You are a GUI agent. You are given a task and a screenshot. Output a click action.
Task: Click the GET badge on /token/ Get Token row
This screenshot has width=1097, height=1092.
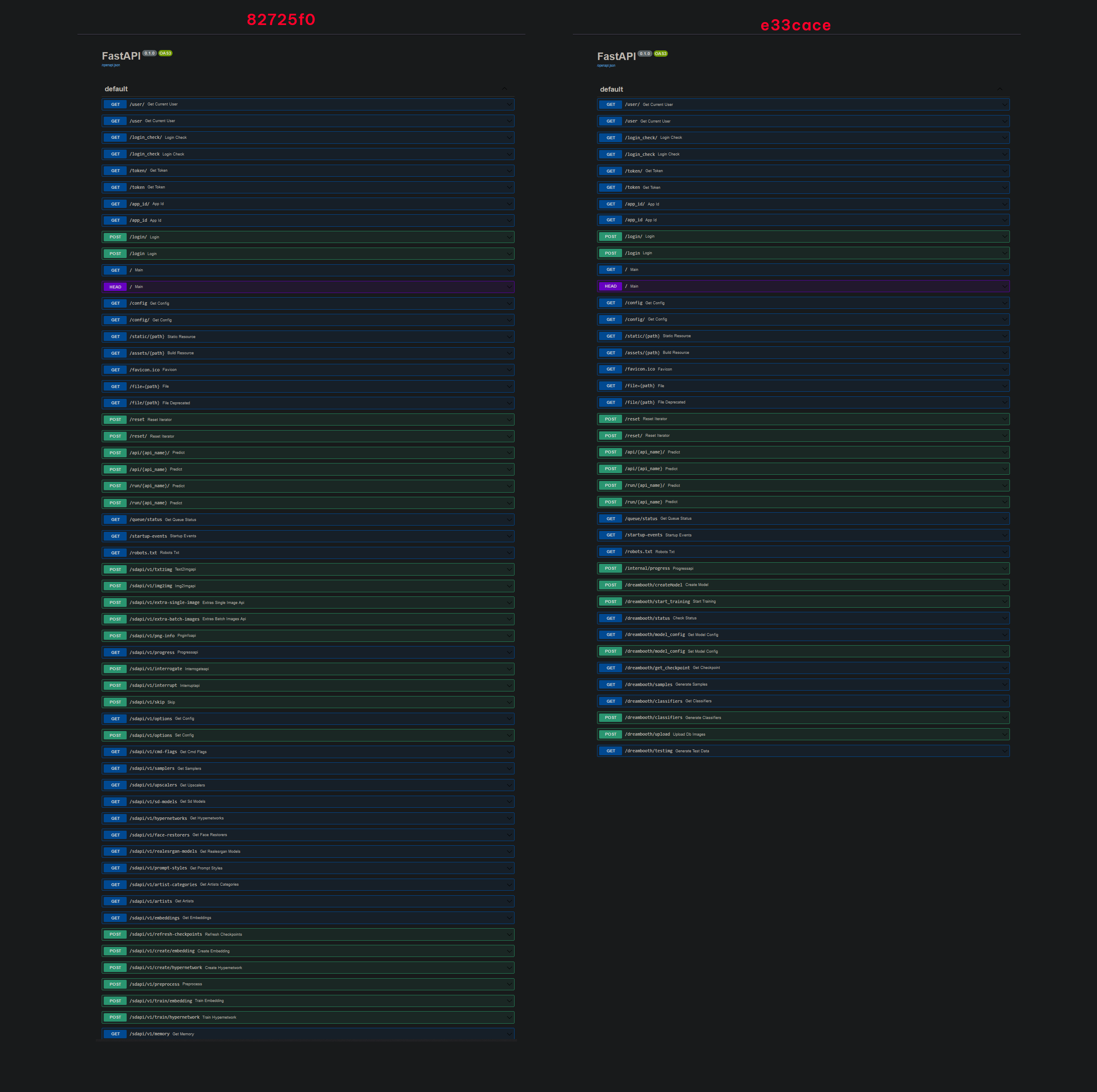coord(115,170)
